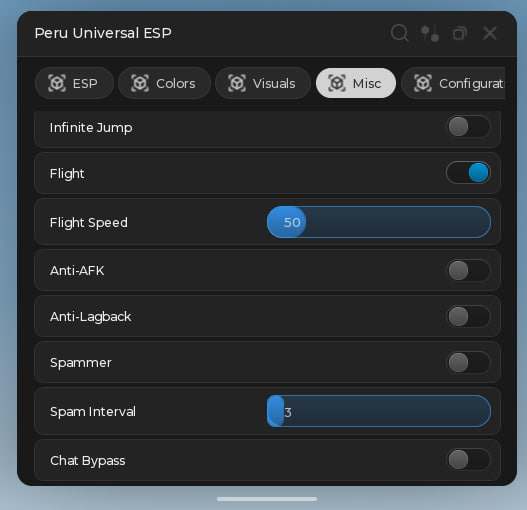This screenshot has height=510, width=527.
Task: Click the bottom drag handle bar
Action: tap(267, 499)
